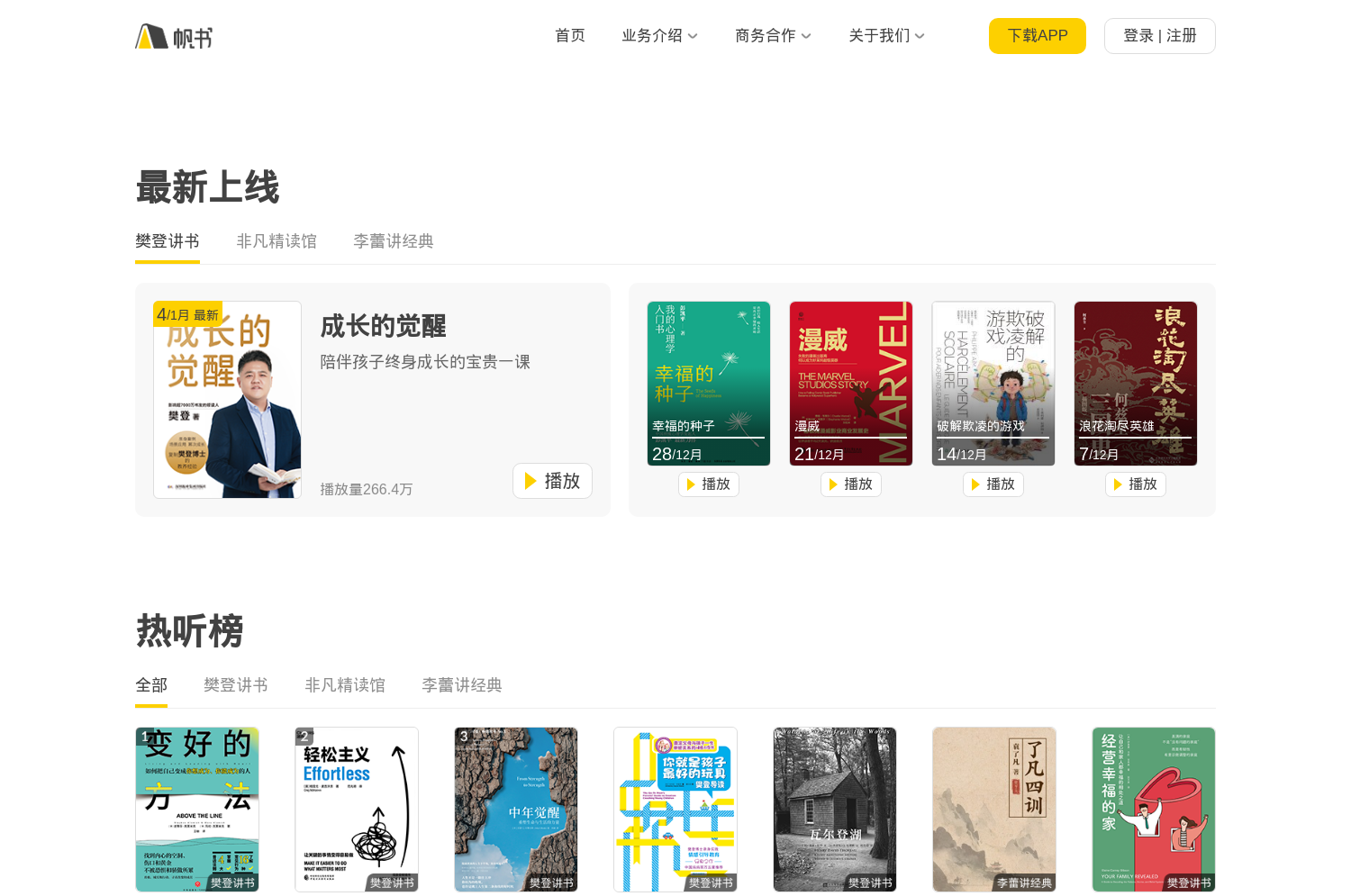1351x896 pixels.
Task: Open the 成长的觉醒 book cover
Action: pos(227,400)
